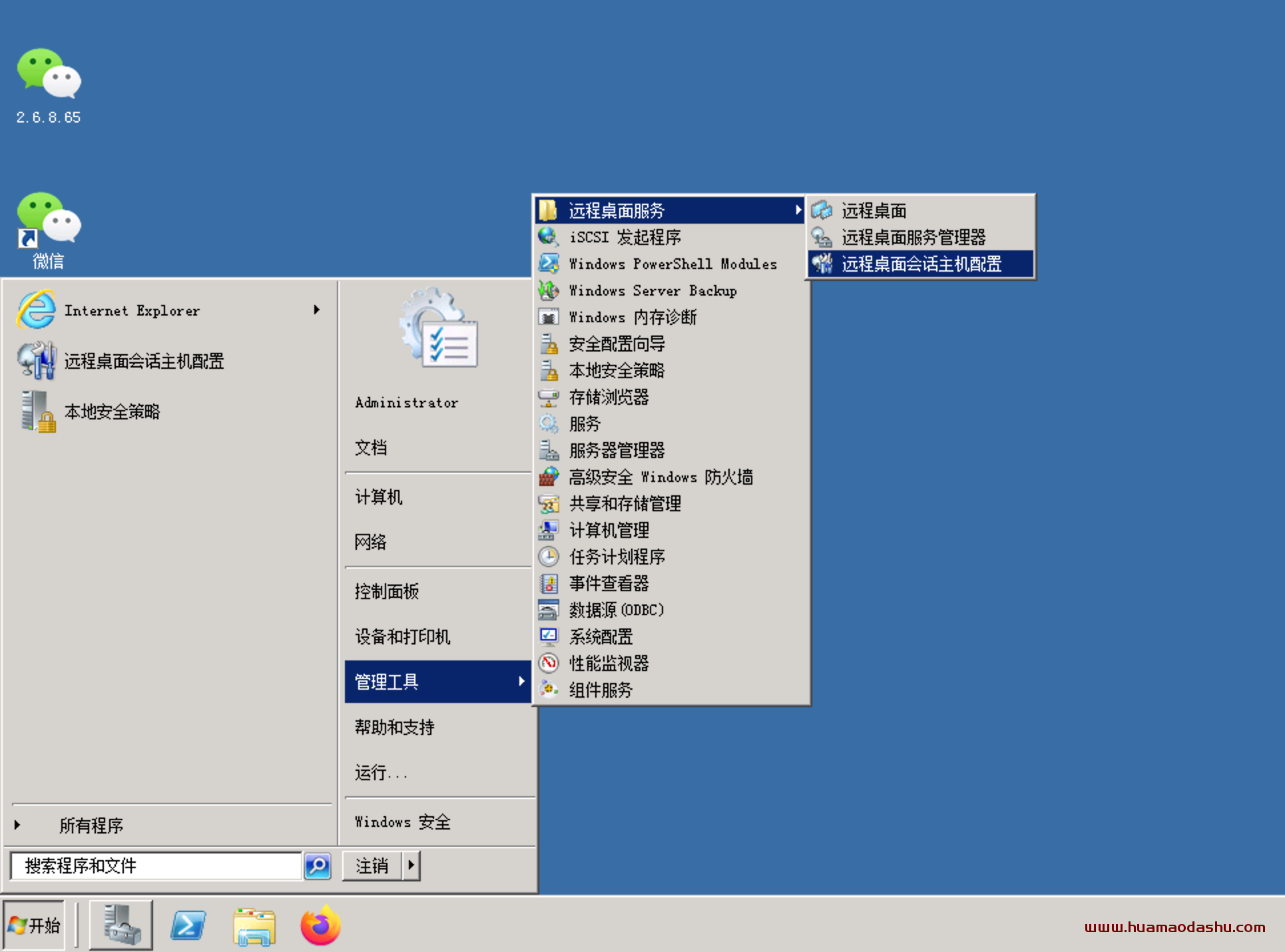Select 远程桌面会话主机配置 in flyout menu
The height and width of the screenshot is (952, 1285).
click(921, 264)
